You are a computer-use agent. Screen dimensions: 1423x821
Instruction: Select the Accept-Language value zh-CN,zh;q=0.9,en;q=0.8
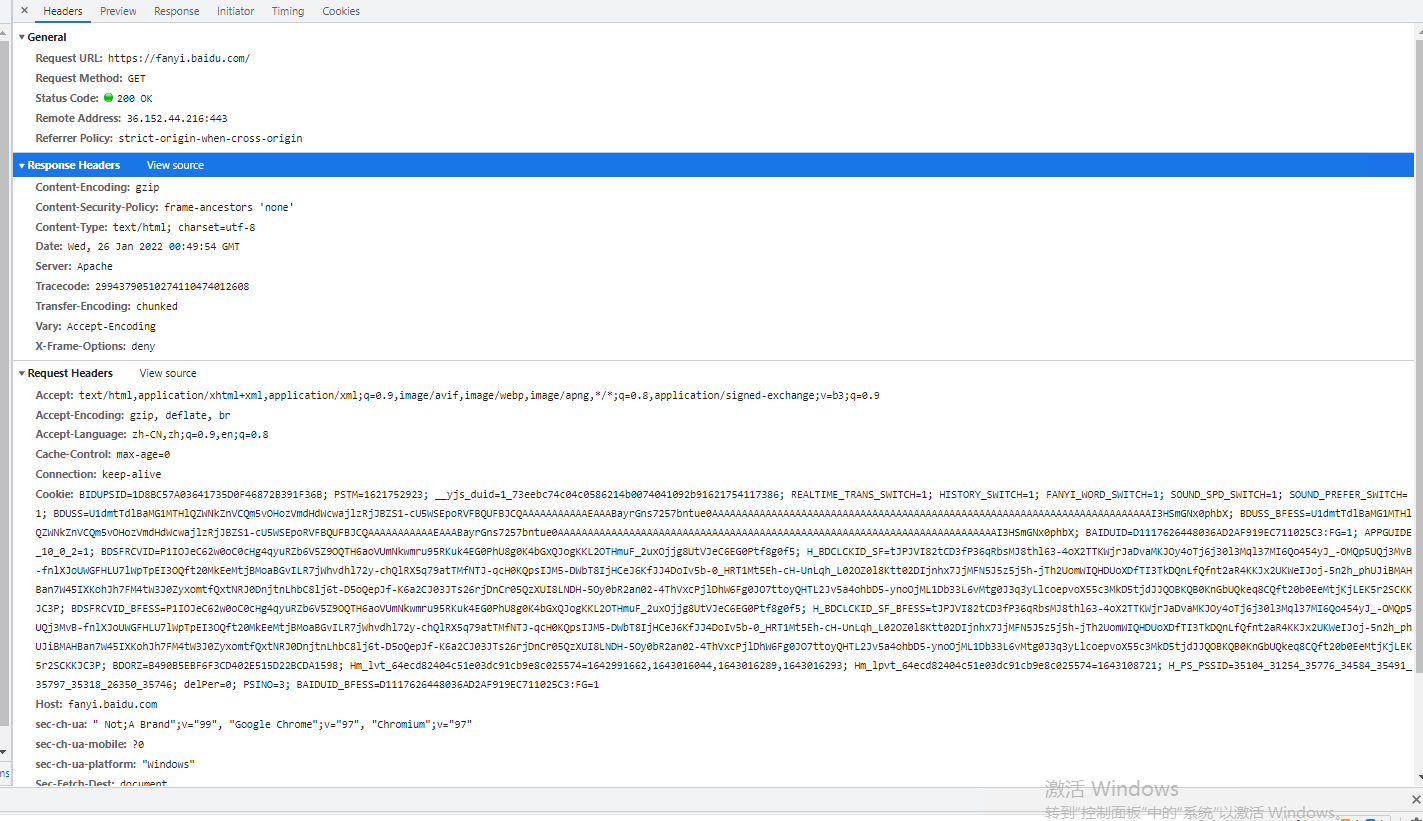tap(200, 435)
